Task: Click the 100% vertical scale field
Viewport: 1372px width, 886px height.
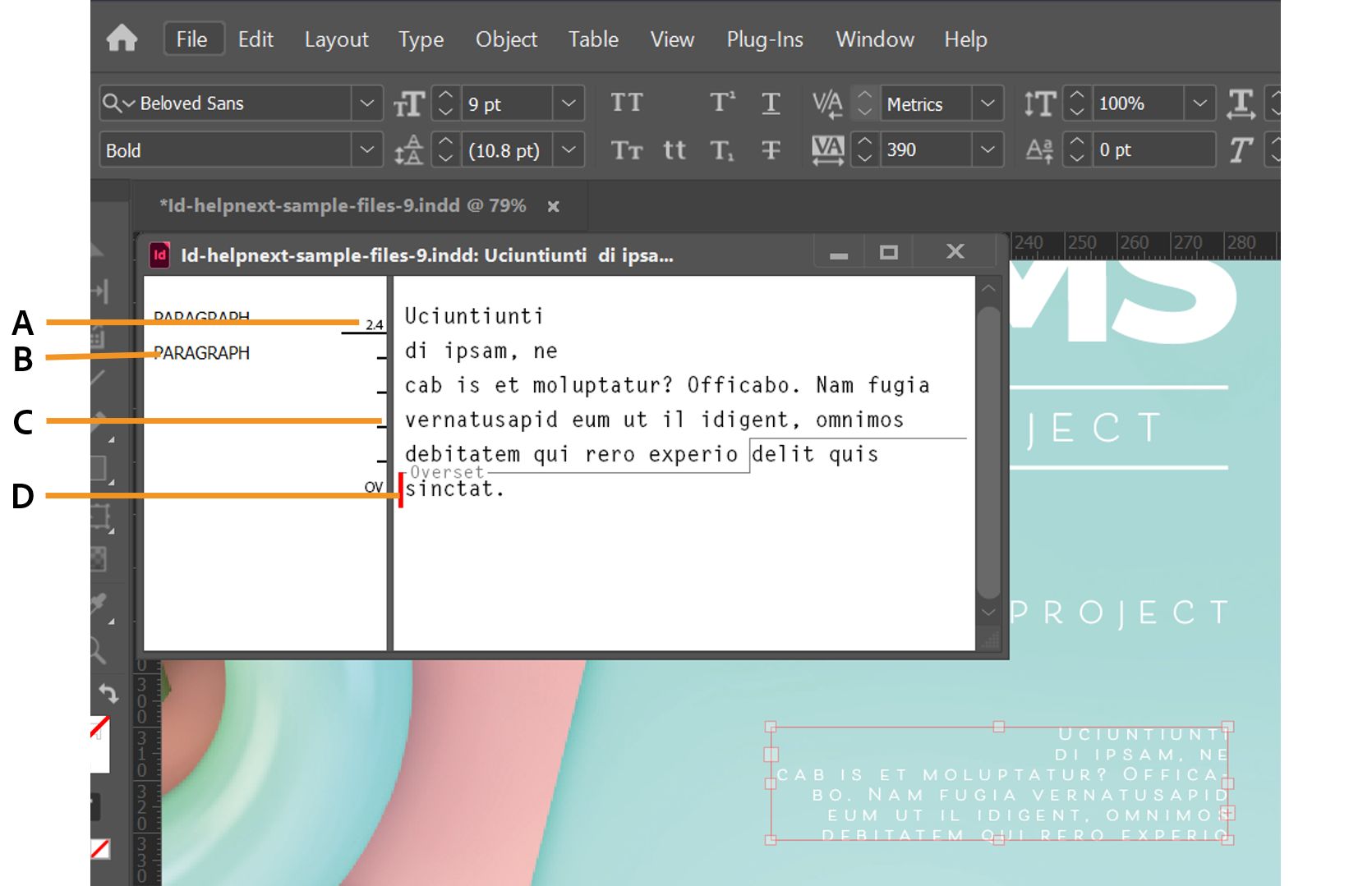Action: coord(1139,103)
